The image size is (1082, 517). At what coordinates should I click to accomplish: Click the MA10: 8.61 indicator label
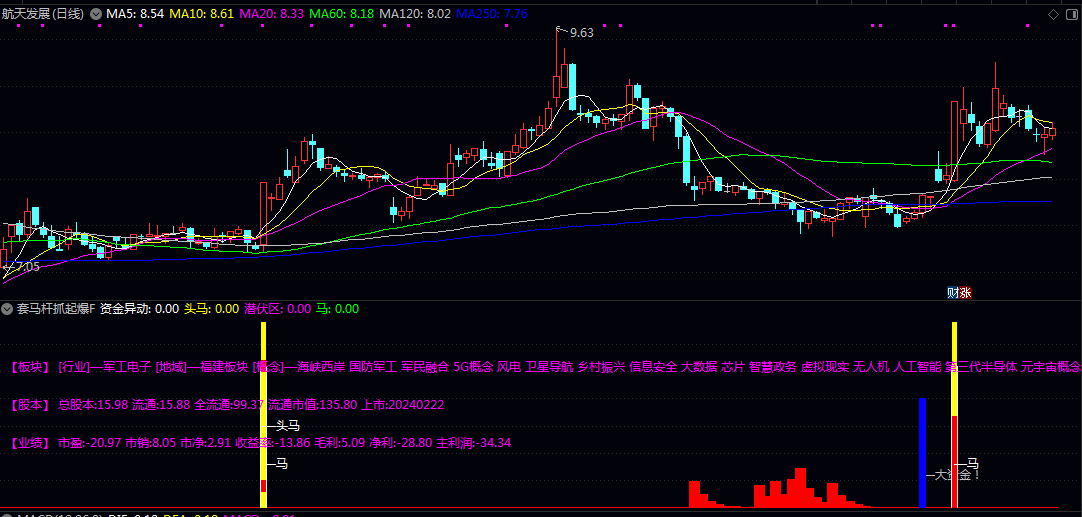(x=201, y=14)
